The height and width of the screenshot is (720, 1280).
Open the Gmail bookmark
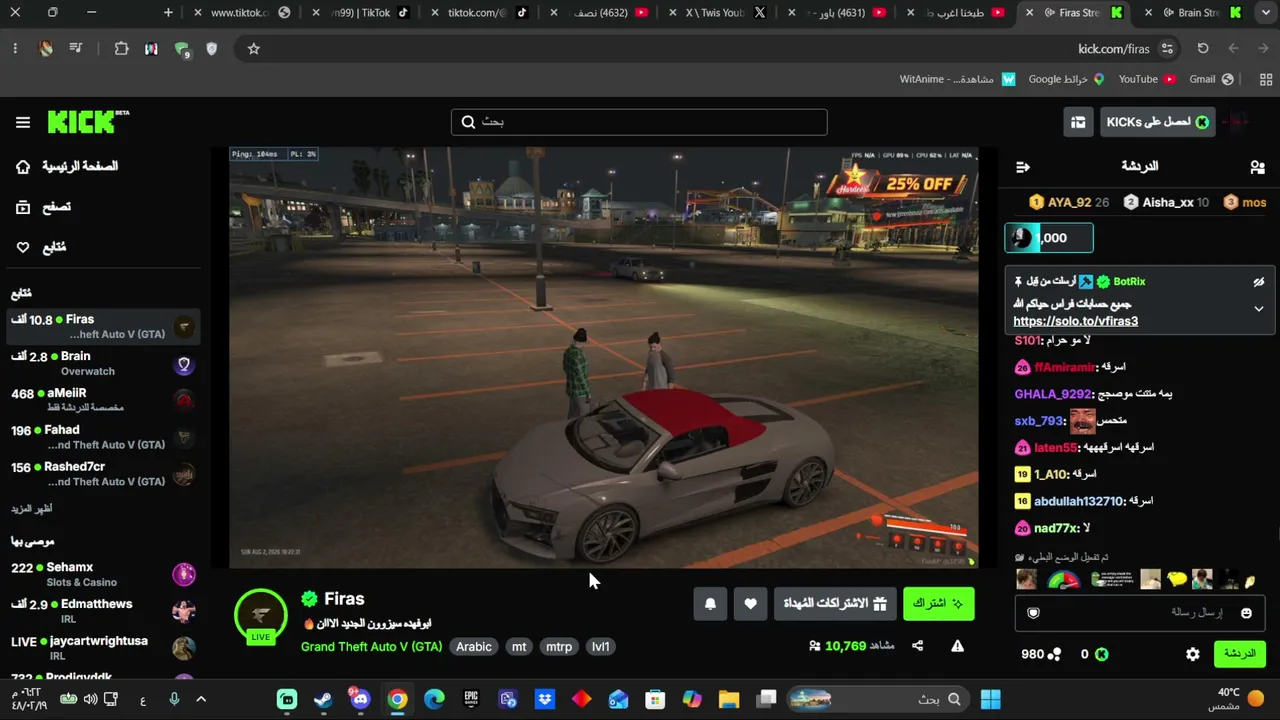point(1211,79)
